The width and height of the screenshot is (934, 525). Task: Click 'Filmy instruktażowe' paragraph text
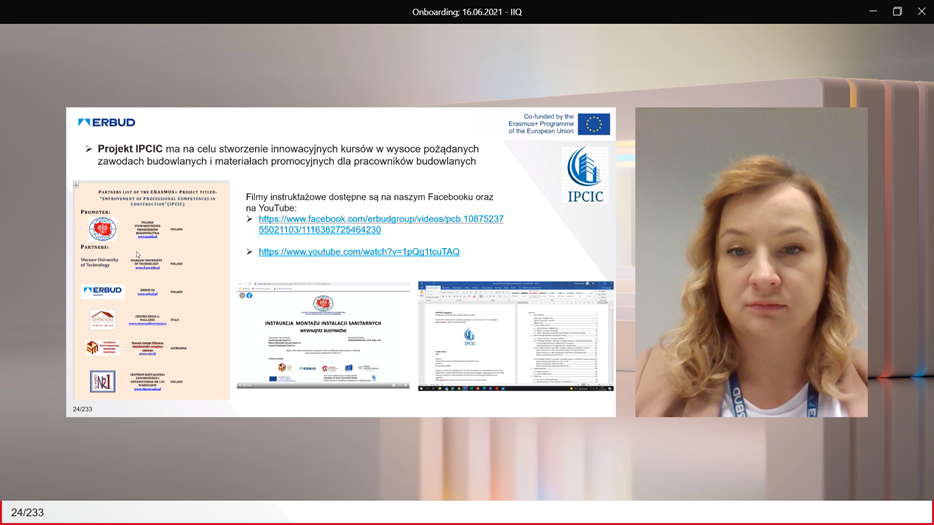coord(369,202)
